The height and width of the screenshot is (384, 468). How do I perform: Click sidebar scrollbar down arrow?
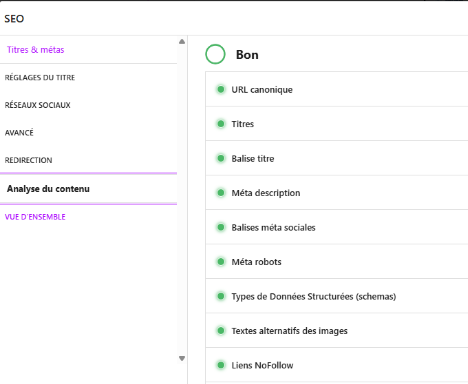tap(182, 358)
